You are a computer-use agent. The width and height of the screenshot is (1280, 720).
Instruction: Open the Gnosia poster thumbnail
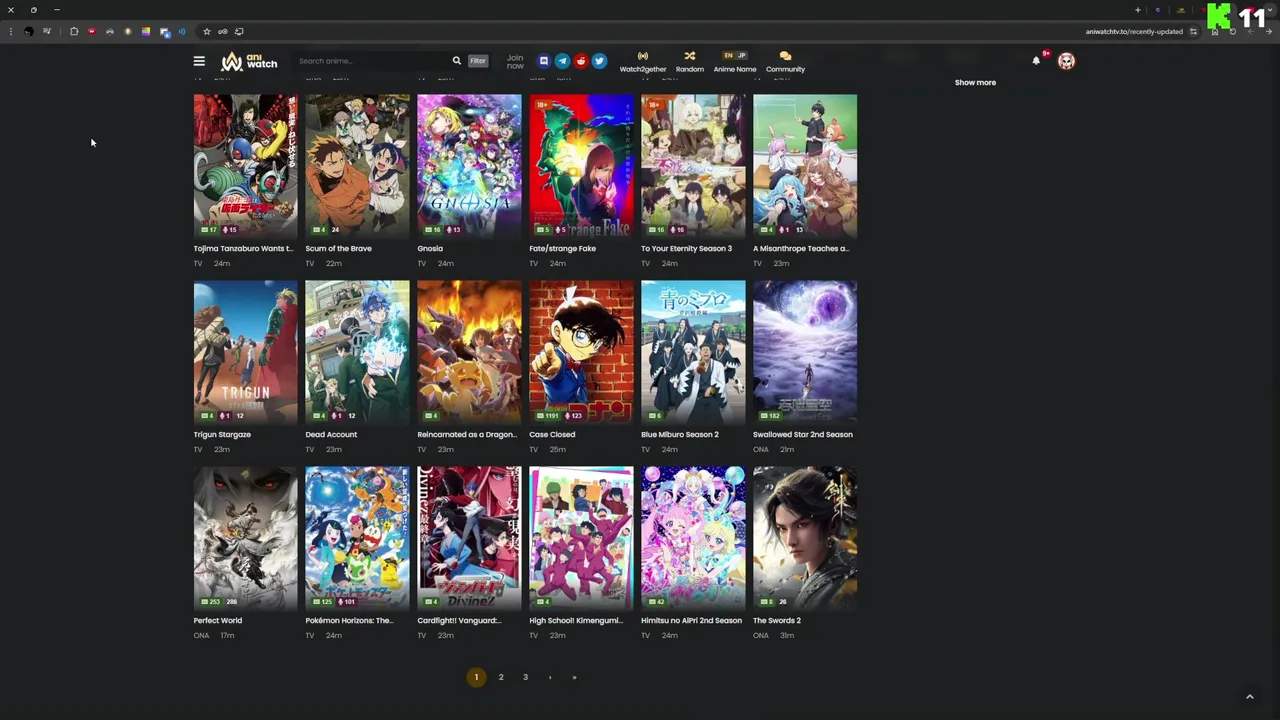tap(469, 166)
